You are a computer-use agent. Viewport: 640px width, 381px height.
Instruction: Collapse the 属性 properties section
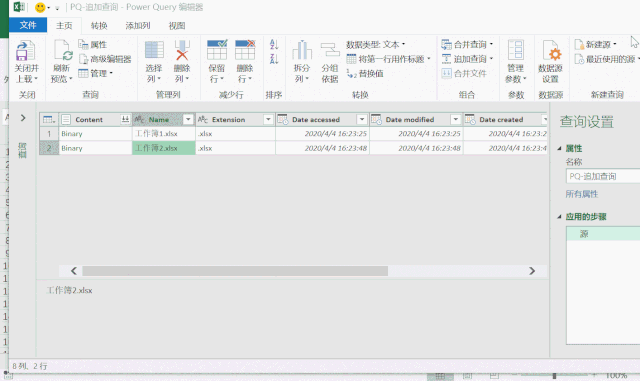tap(560, 149)
